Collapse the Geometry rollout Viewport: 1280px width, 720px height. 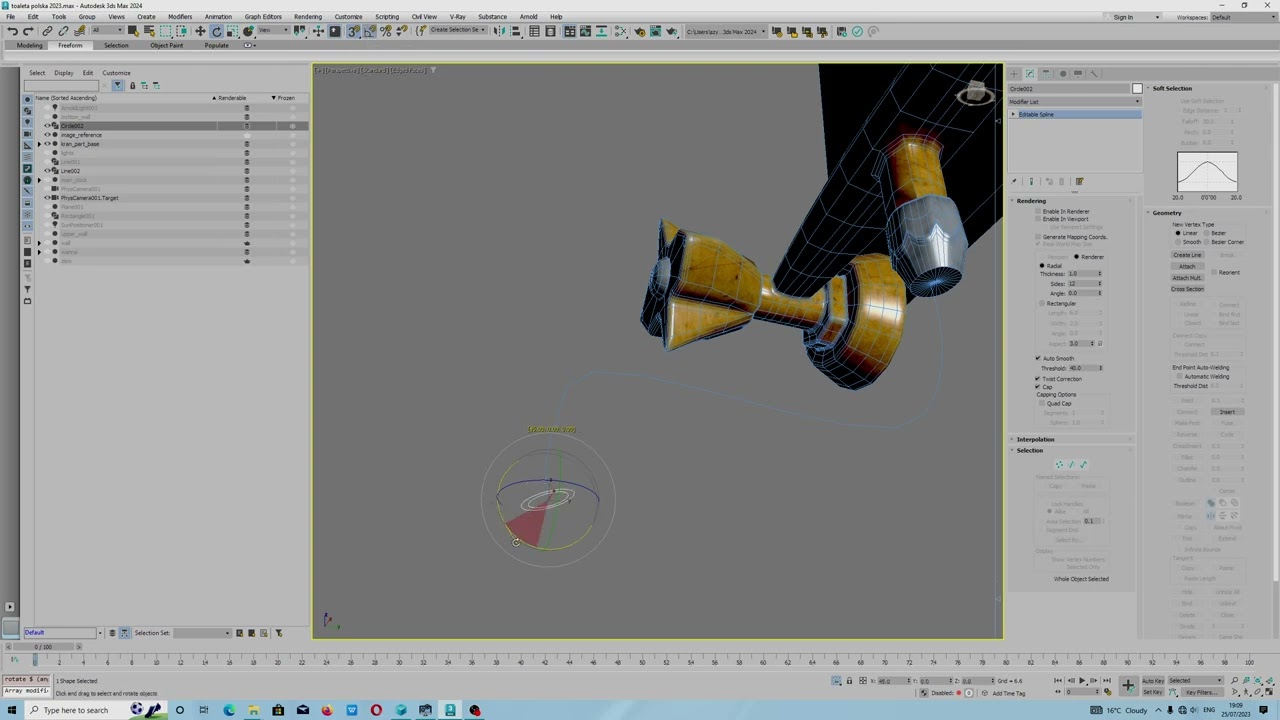click(x=1166, y=213)
